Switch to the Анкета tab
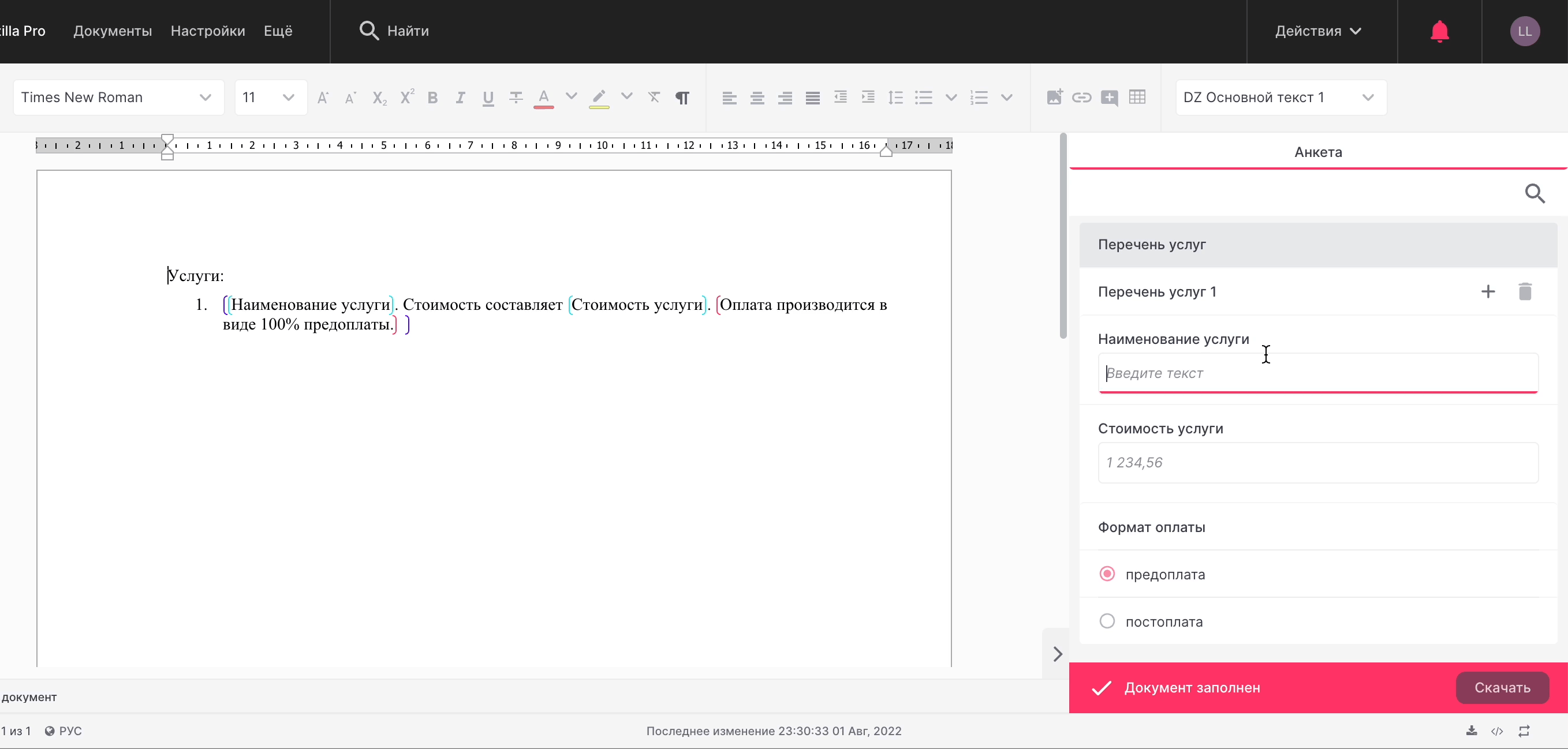Screen dimensions: 1568x749 pos(1318,152)
